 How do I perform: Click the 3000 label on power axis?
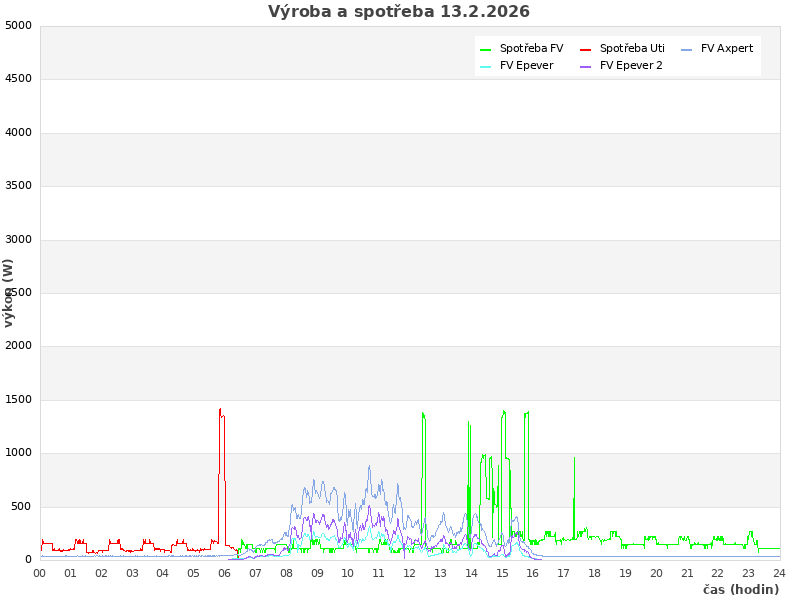tap(19, 239)
